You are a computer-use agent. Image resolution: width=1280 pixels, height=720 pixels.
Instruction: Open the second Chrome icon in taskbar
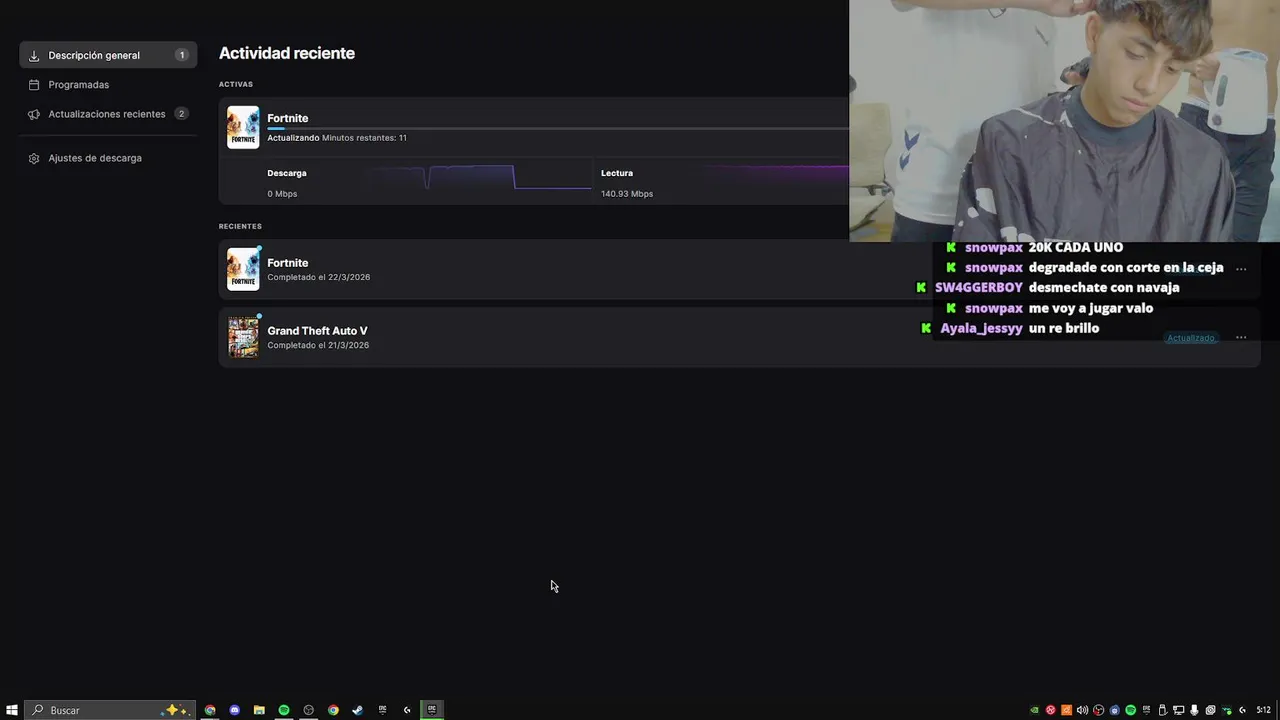pyautogui.click(x=333, y=710)
